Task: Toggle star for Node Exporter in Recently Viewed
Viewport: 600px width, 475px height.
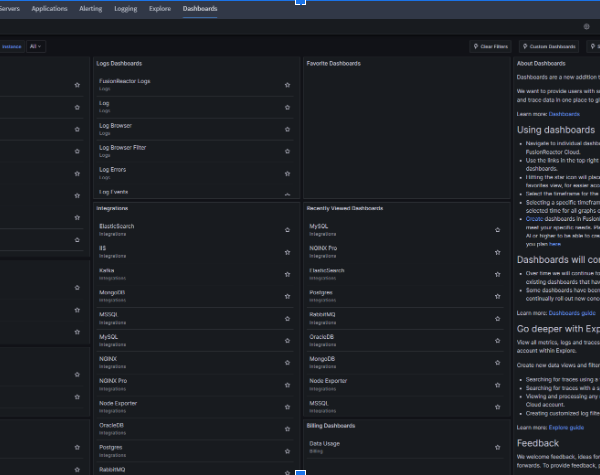Action: (x=497, y=385)
